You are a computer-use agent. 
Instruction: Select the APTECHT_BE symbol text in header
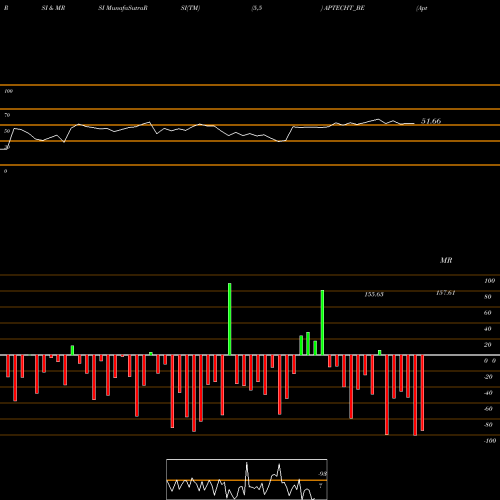[344, 8]
